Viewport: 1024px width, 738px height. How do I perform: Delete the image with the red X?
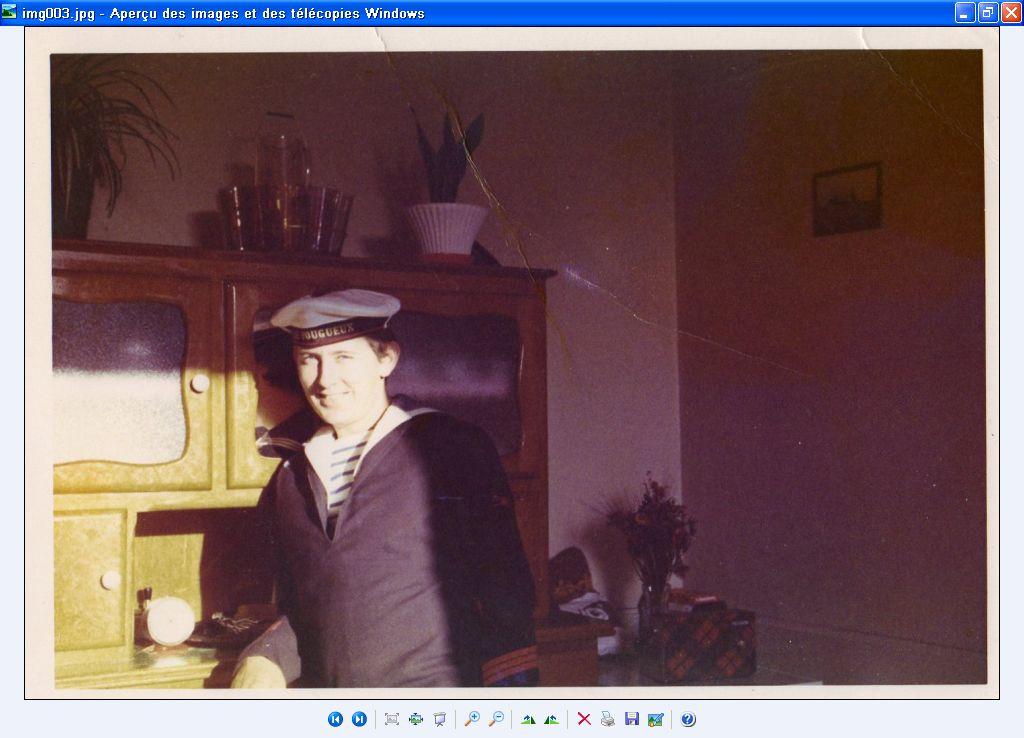click(584, 719)
